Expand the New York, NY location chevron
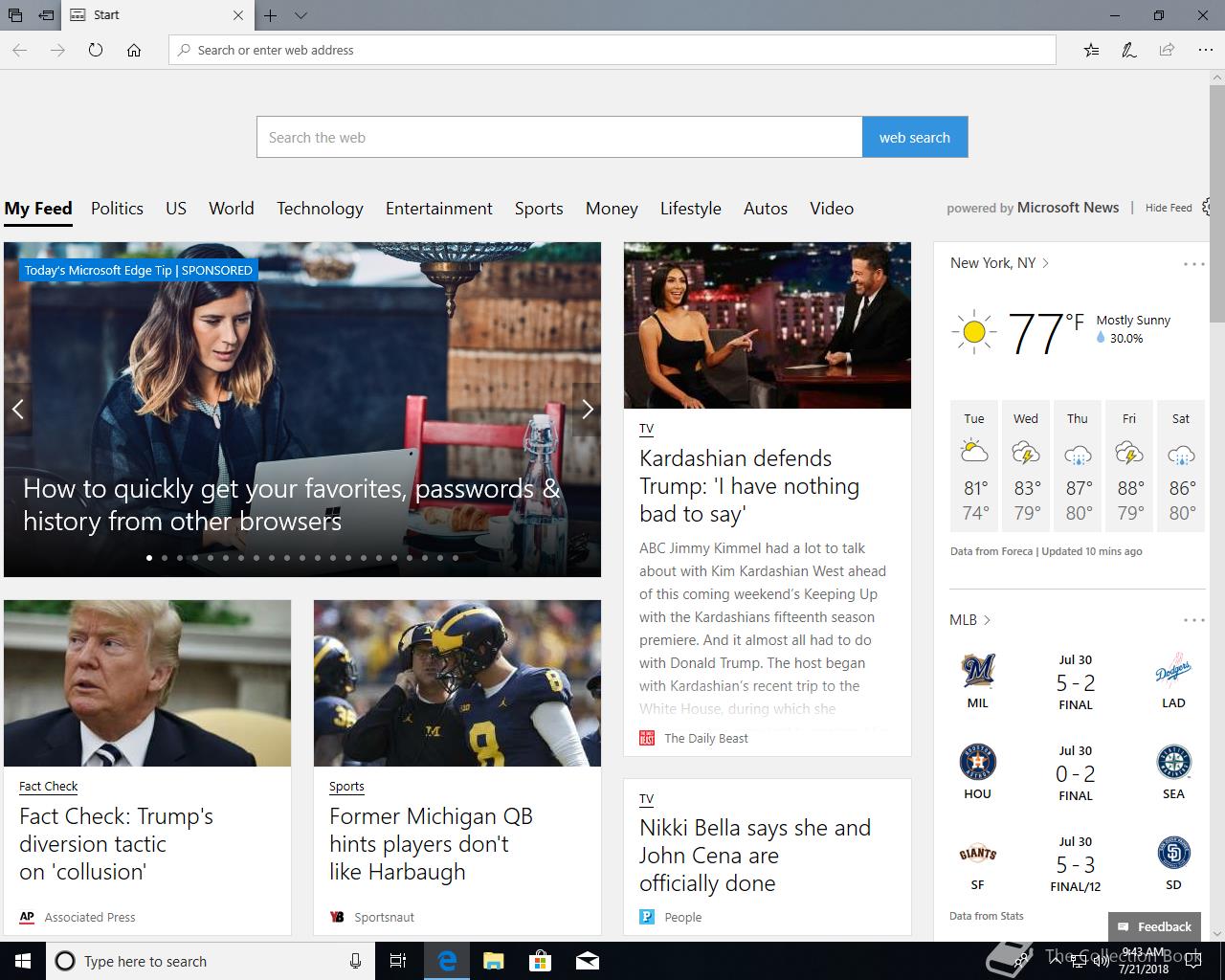This screenshot has width=1225, height=980. (1045, 263)
